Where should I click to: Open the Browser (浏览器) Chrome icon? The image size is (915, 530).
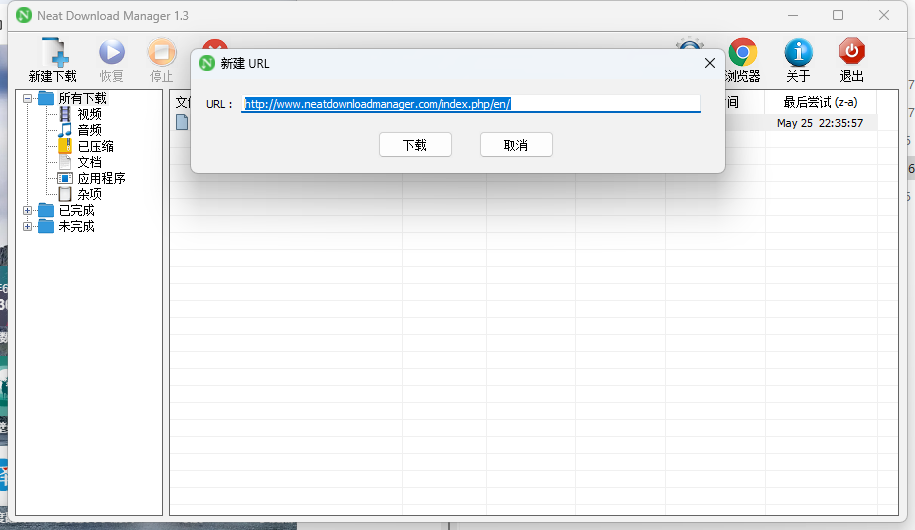(x=742, y=60)
